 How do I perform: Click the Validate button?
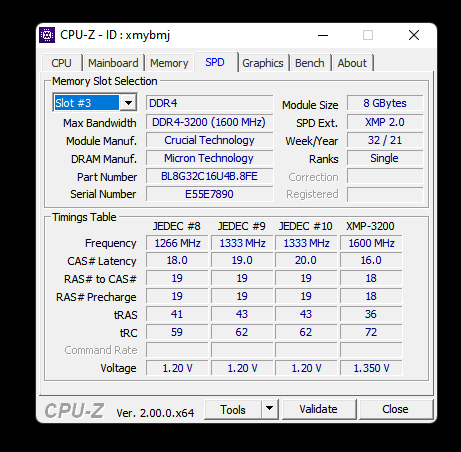[x=318, y=409]
